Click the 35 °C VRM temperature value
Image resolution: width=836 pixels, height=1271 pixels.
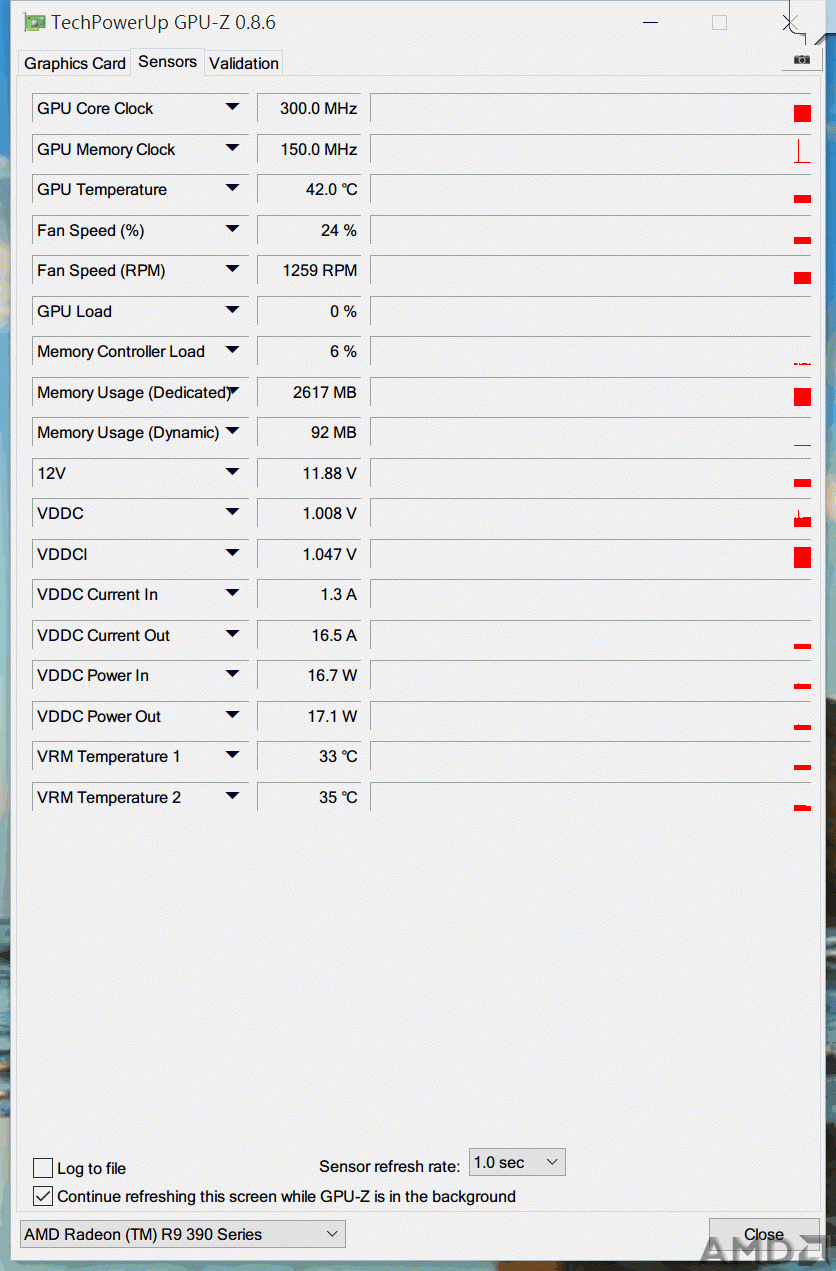click(x=309, y=797)
